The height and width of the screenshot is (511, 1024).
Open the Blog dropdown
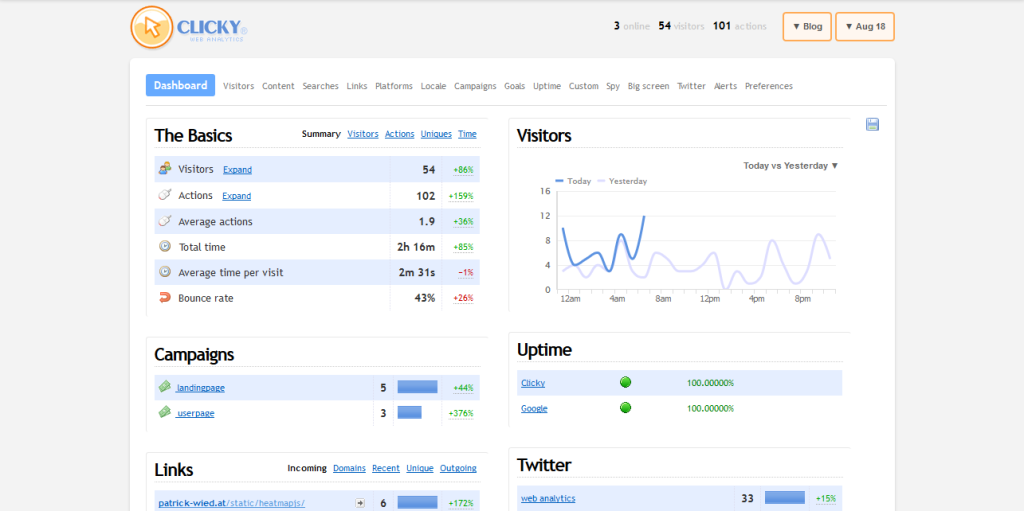(x=807, y=27)
